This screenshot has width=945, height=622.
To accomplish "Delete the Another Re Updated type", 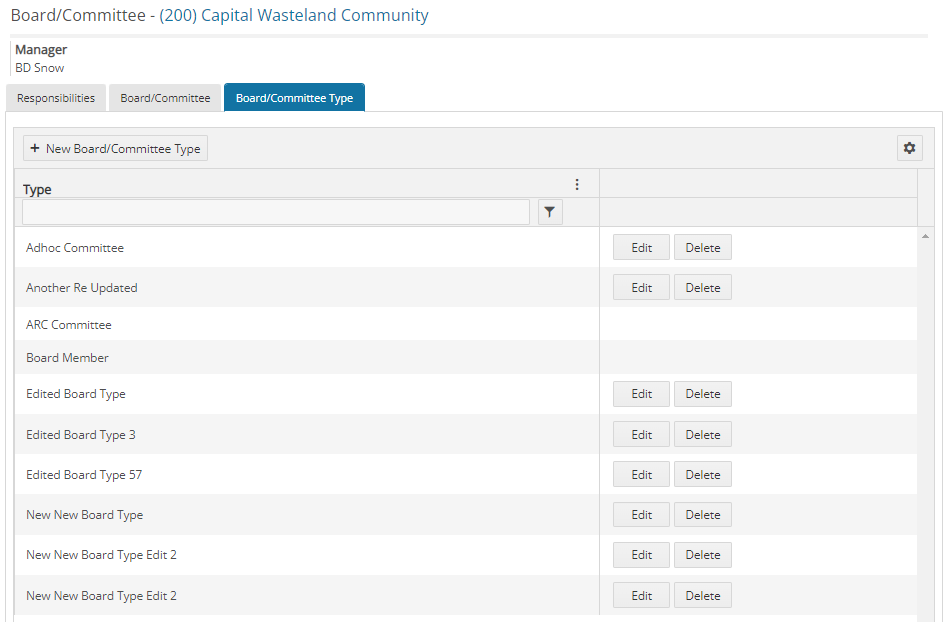I will 703,287.
